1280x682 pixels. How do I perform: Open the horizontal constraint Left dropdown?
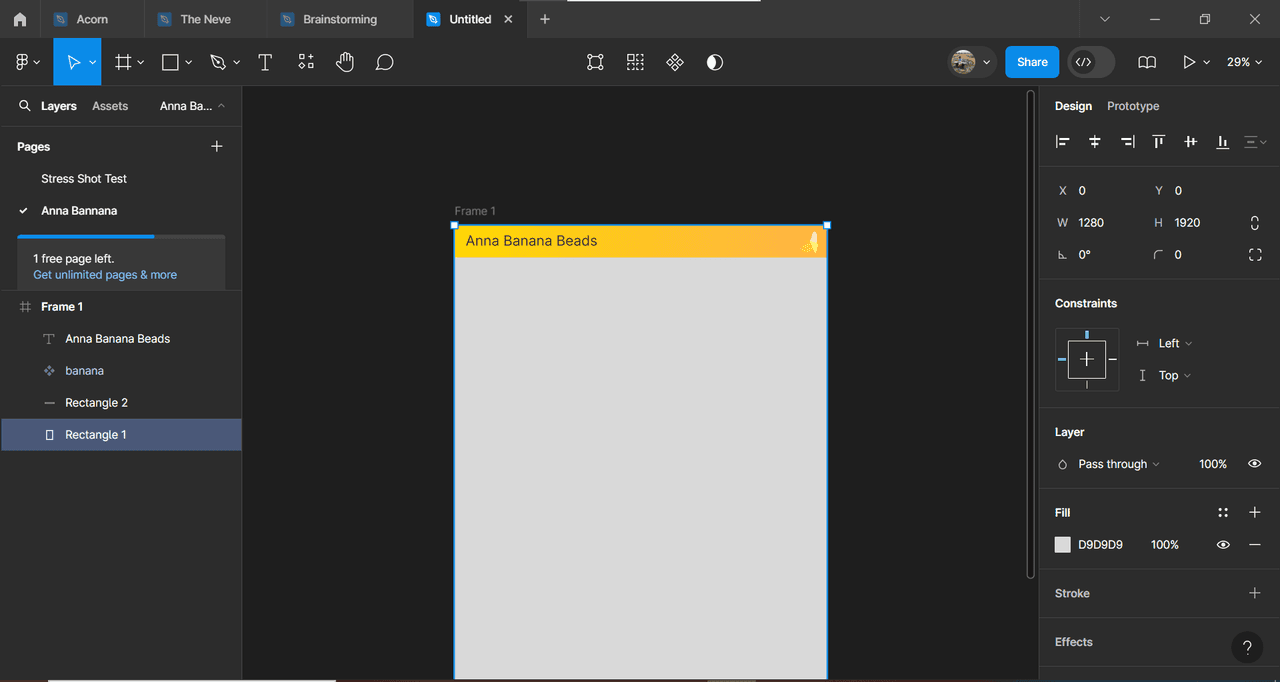point(1166,343)
